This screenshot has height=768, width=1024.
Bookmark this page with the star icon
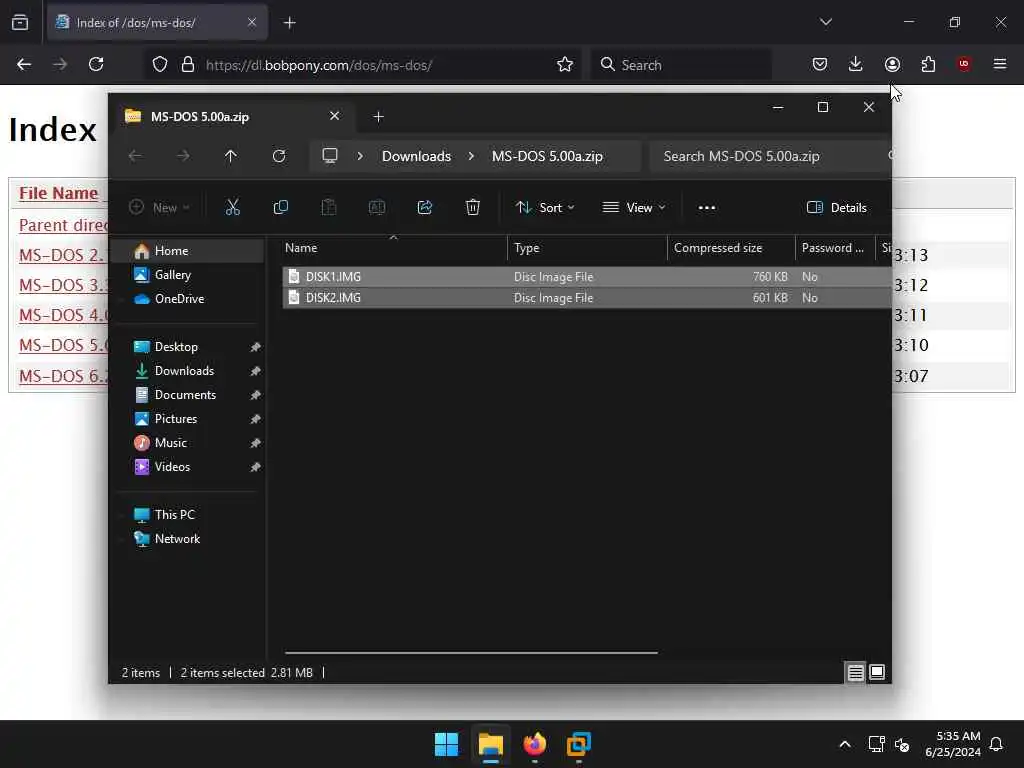(565, 64)
